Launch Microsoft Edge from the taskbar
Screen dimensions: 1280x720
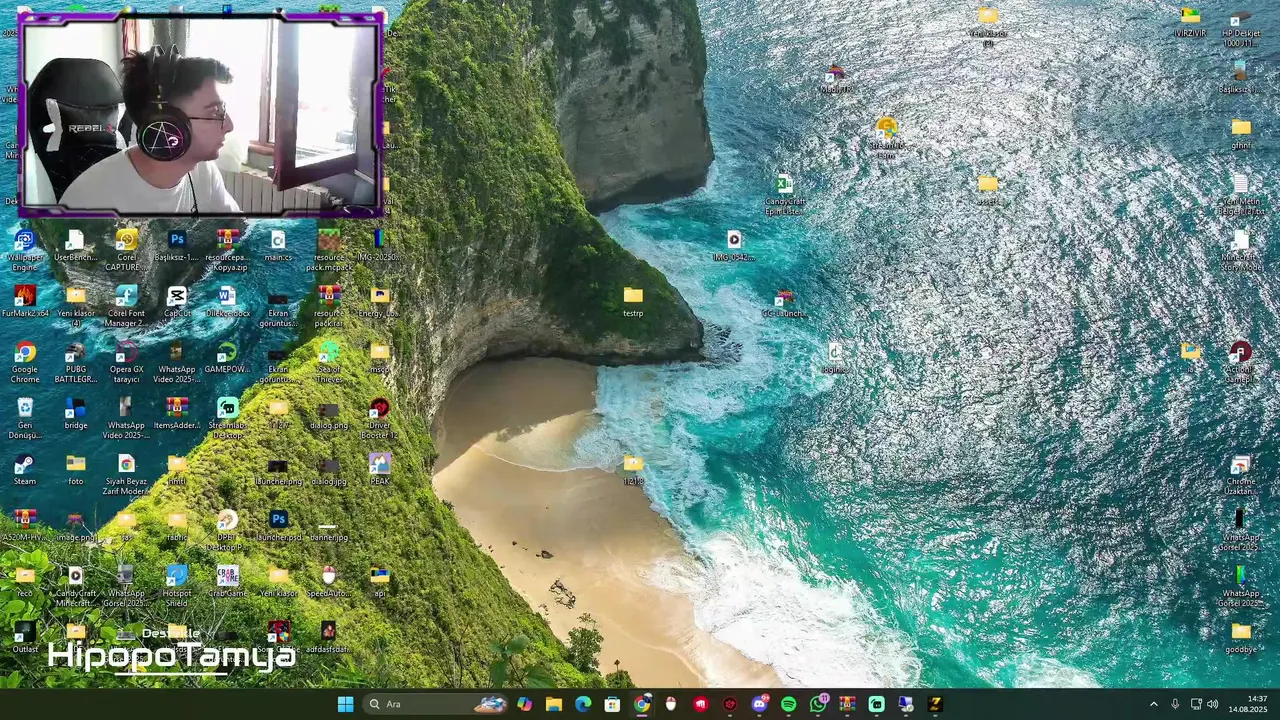coord(583,704)
